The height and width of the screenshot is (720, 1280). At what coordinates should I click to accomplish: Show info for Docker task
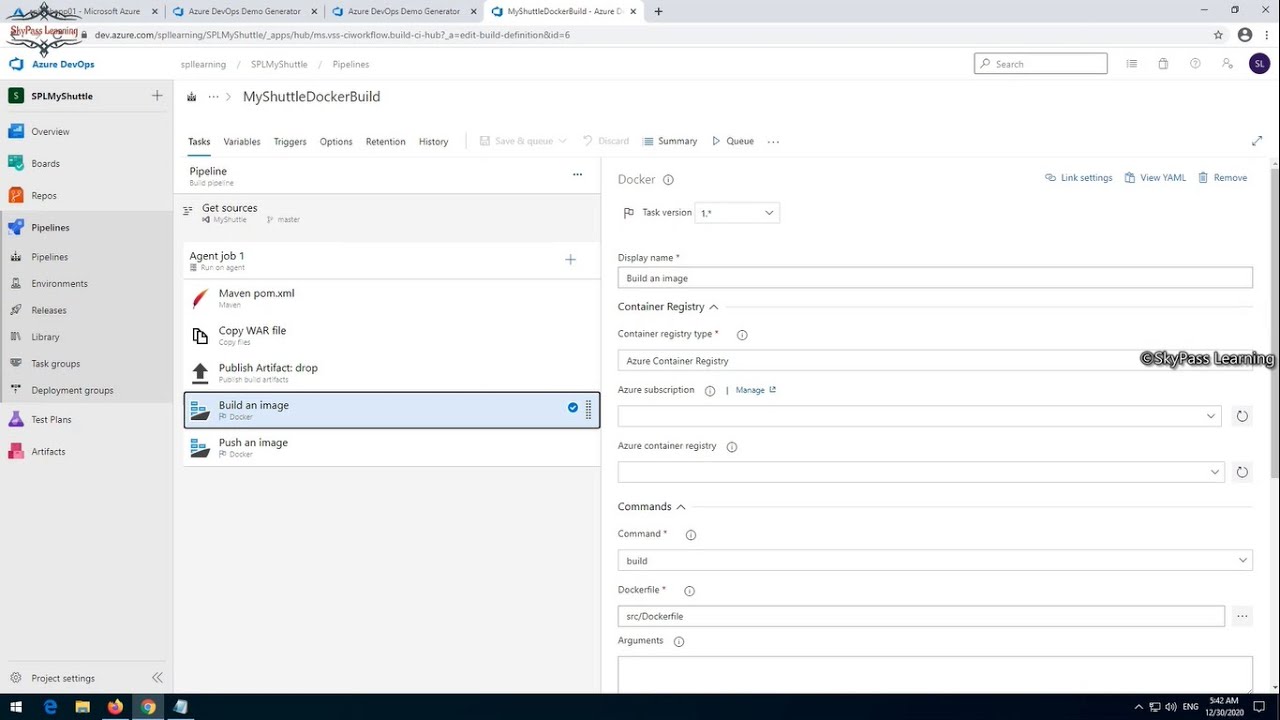[668, 180]
